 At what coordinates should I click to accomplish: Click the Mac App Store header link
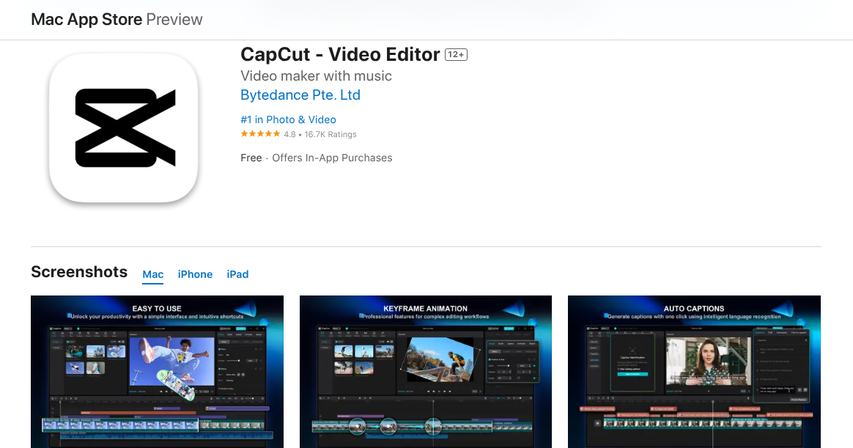click(86, 20)
